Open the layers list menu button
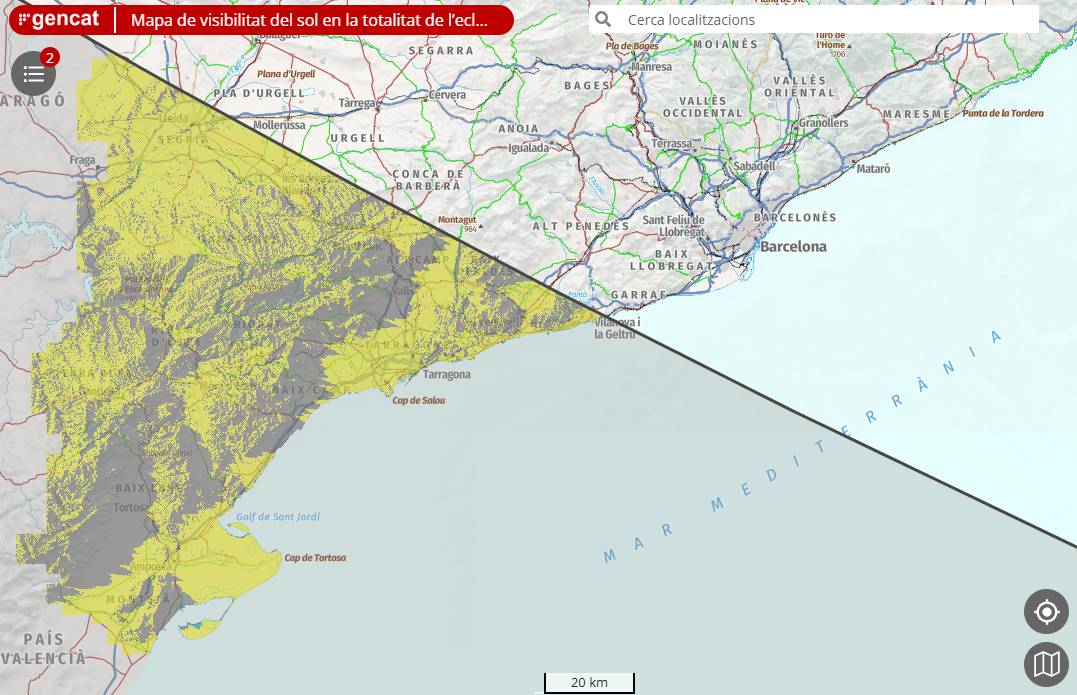The width and height of the screenshot is (1077, 695). [33, 74]
